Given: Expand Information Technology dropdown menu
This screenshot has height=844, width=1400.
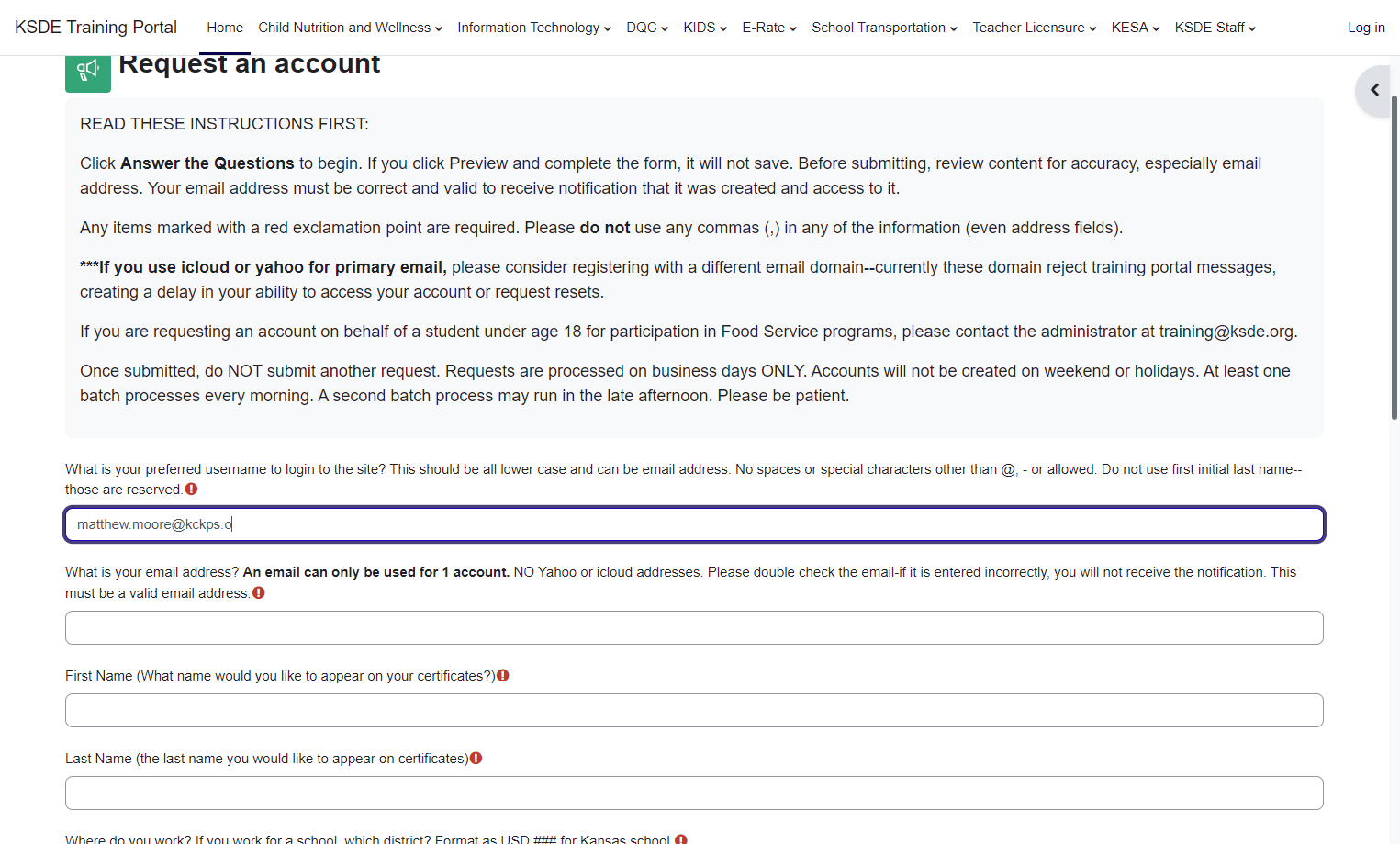Looking at the screenshot, I should (x=534, y=28).
